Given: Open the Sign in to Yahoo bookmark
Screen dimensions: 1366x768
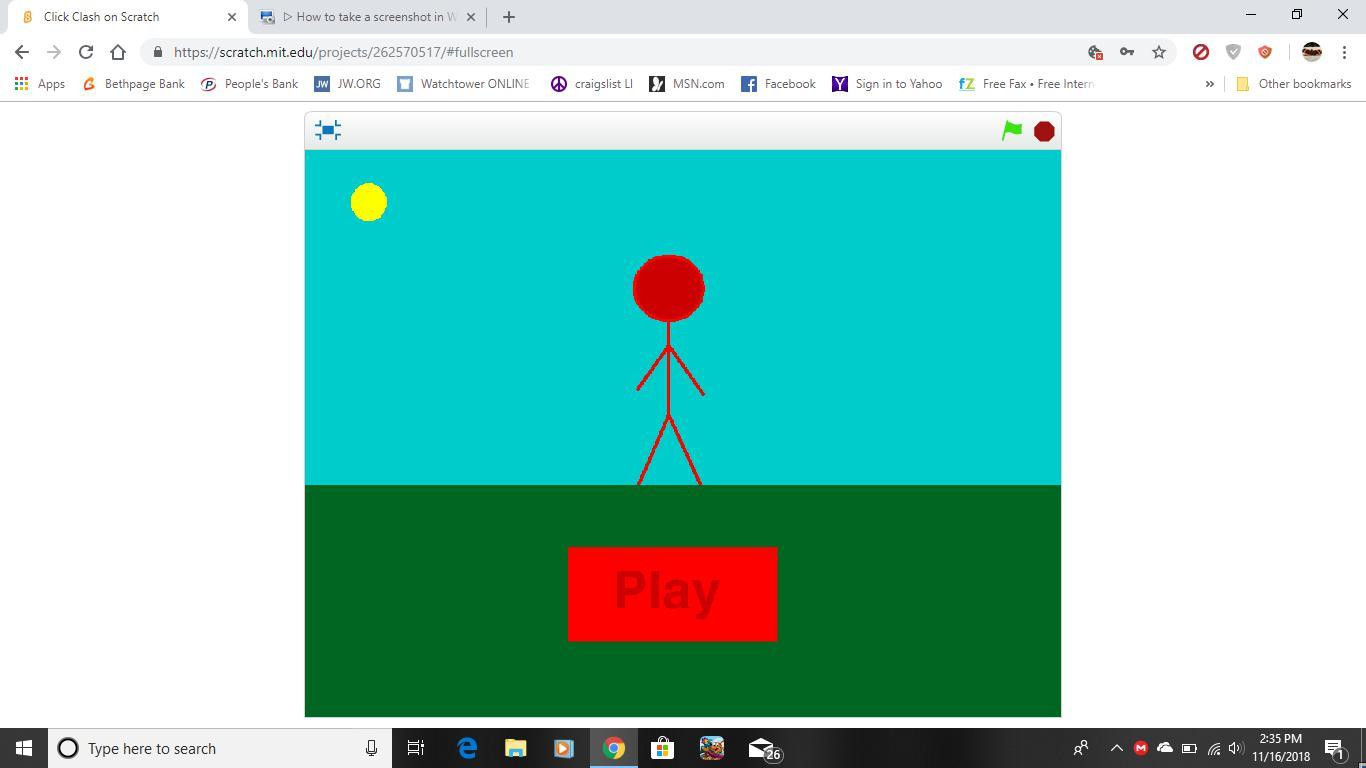Looking at the screenshot, I should coord(887,84).
